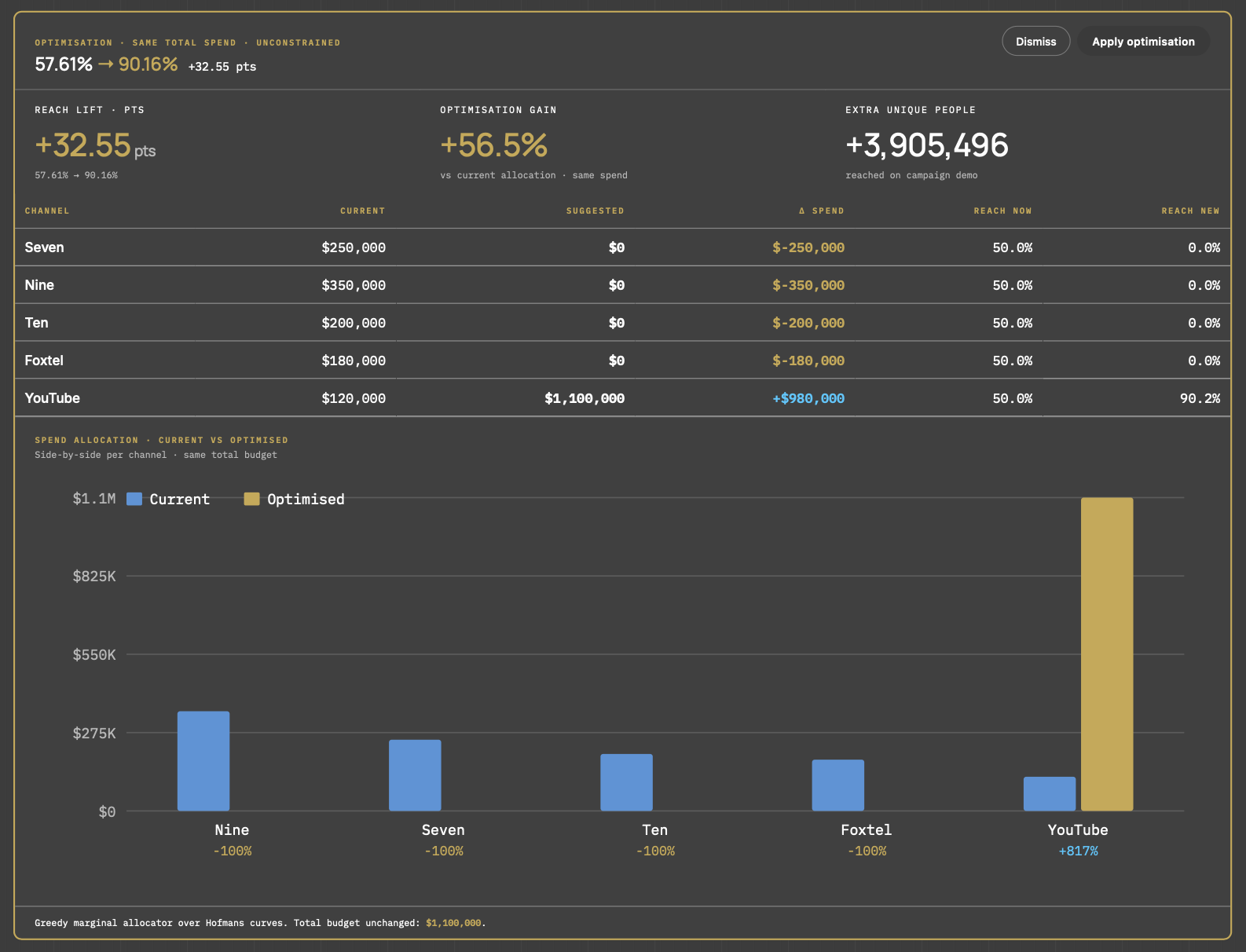1246x952 pixels.
Task: Click the 90.16% header reach value
Action: pyautogui.click(x=148, y=64)
